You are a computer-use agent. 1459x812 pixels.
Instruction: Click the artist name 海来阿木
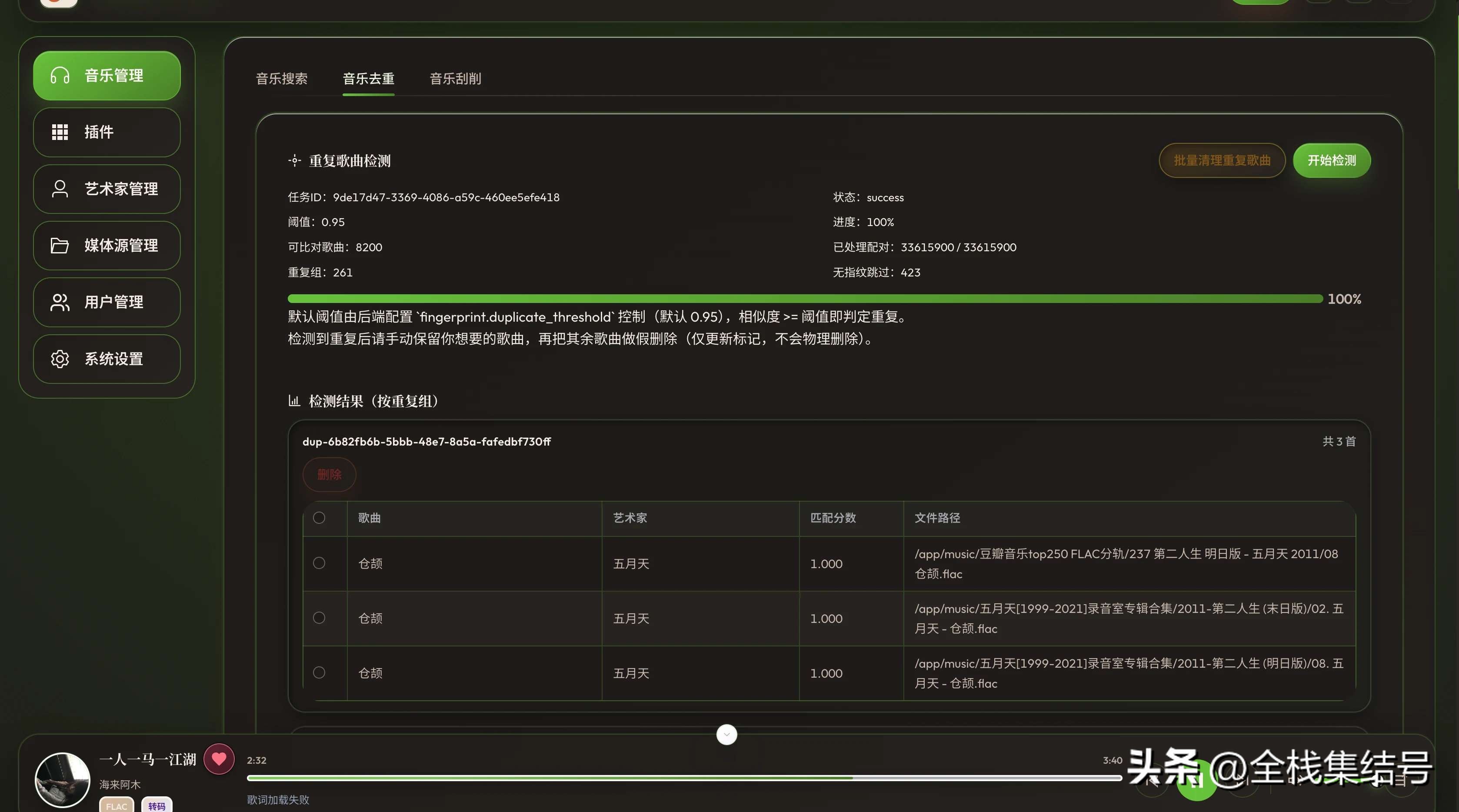[120, 785]
